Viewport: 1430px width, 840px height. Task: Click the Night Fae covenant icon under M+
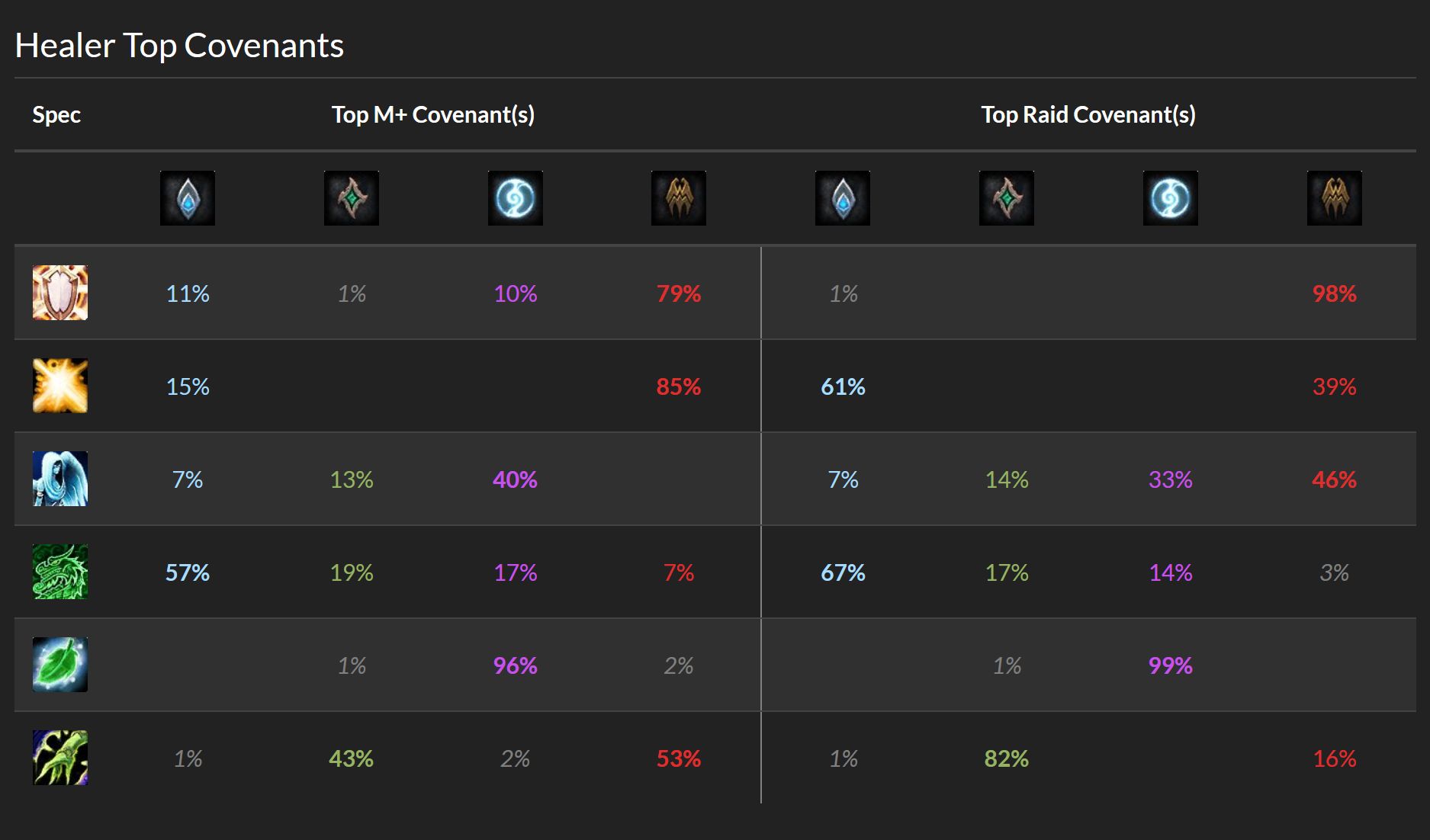[x=516, y=198]
